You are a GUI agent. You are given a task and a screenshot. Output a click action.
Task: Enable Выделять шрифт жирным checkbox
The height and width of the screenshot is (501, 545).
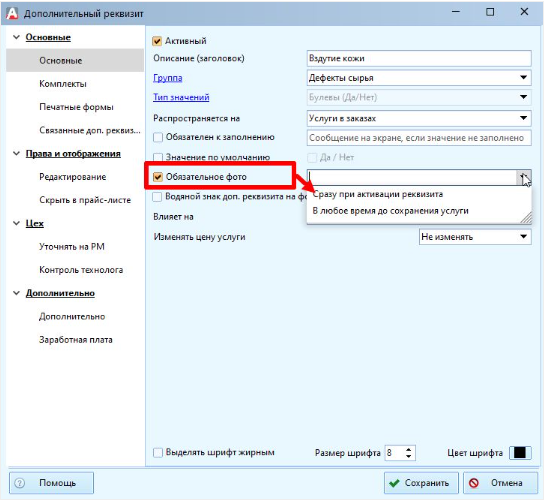158,453
